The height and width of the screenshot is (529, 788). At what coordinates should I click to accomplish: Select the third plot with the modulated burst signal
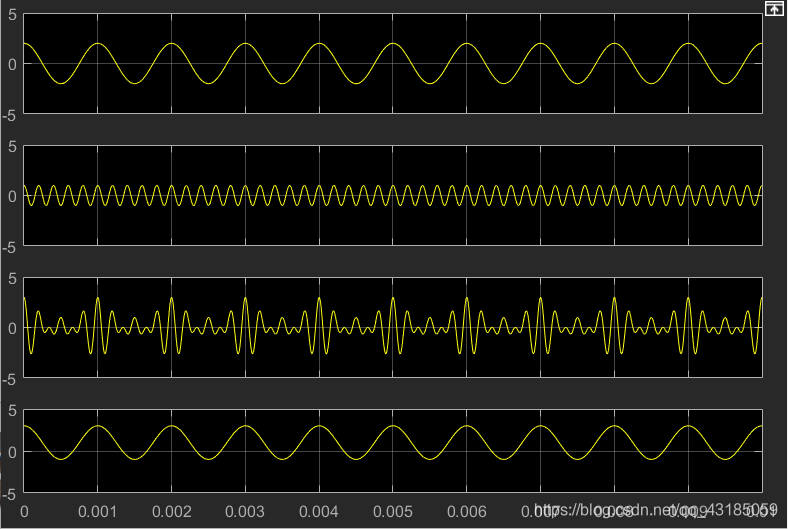coord(393,327)
